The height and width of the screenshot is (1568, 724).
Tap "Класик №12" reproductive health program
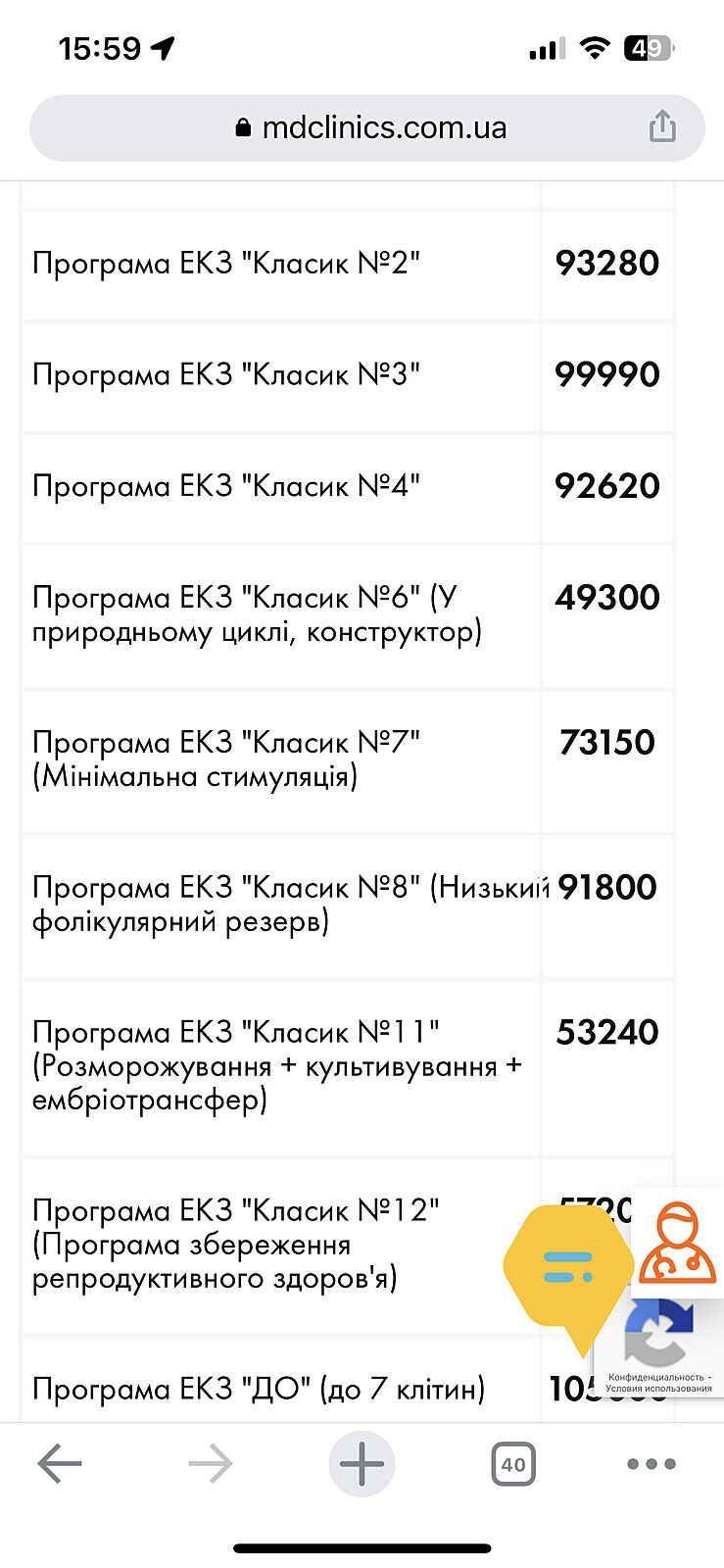pos(235,1245)
